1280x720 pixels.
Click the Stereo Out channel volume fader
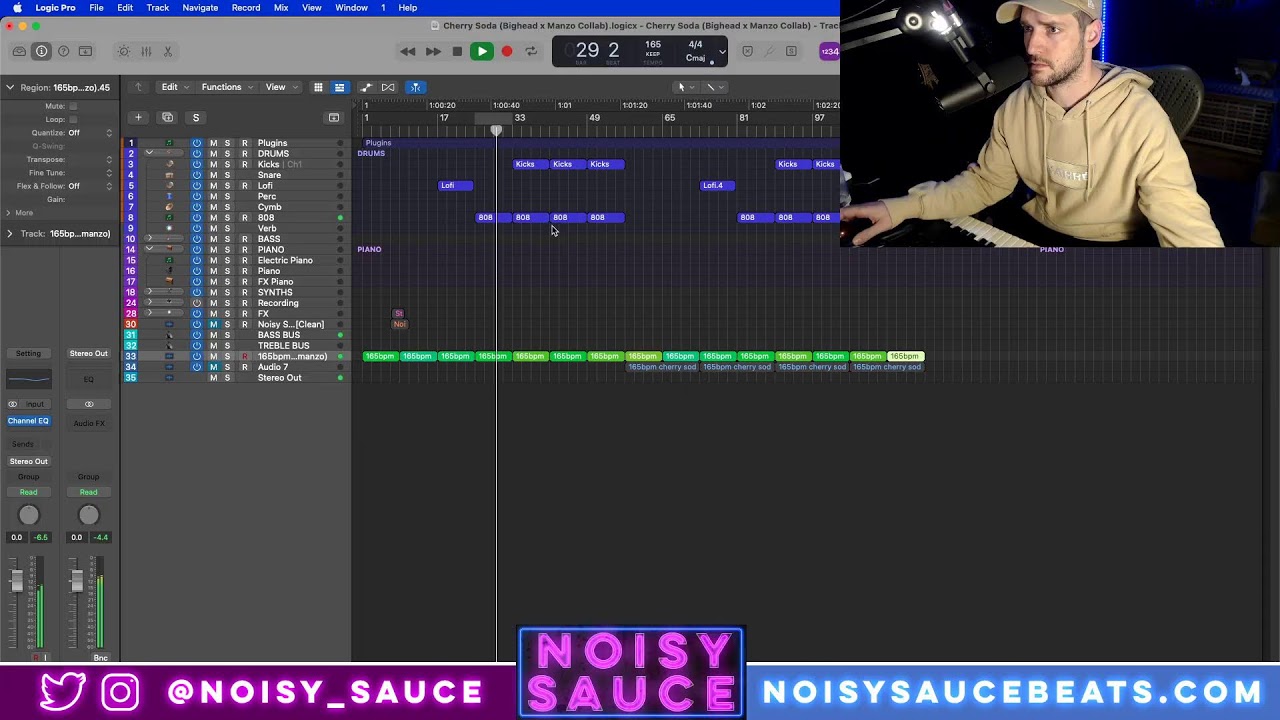76,580
